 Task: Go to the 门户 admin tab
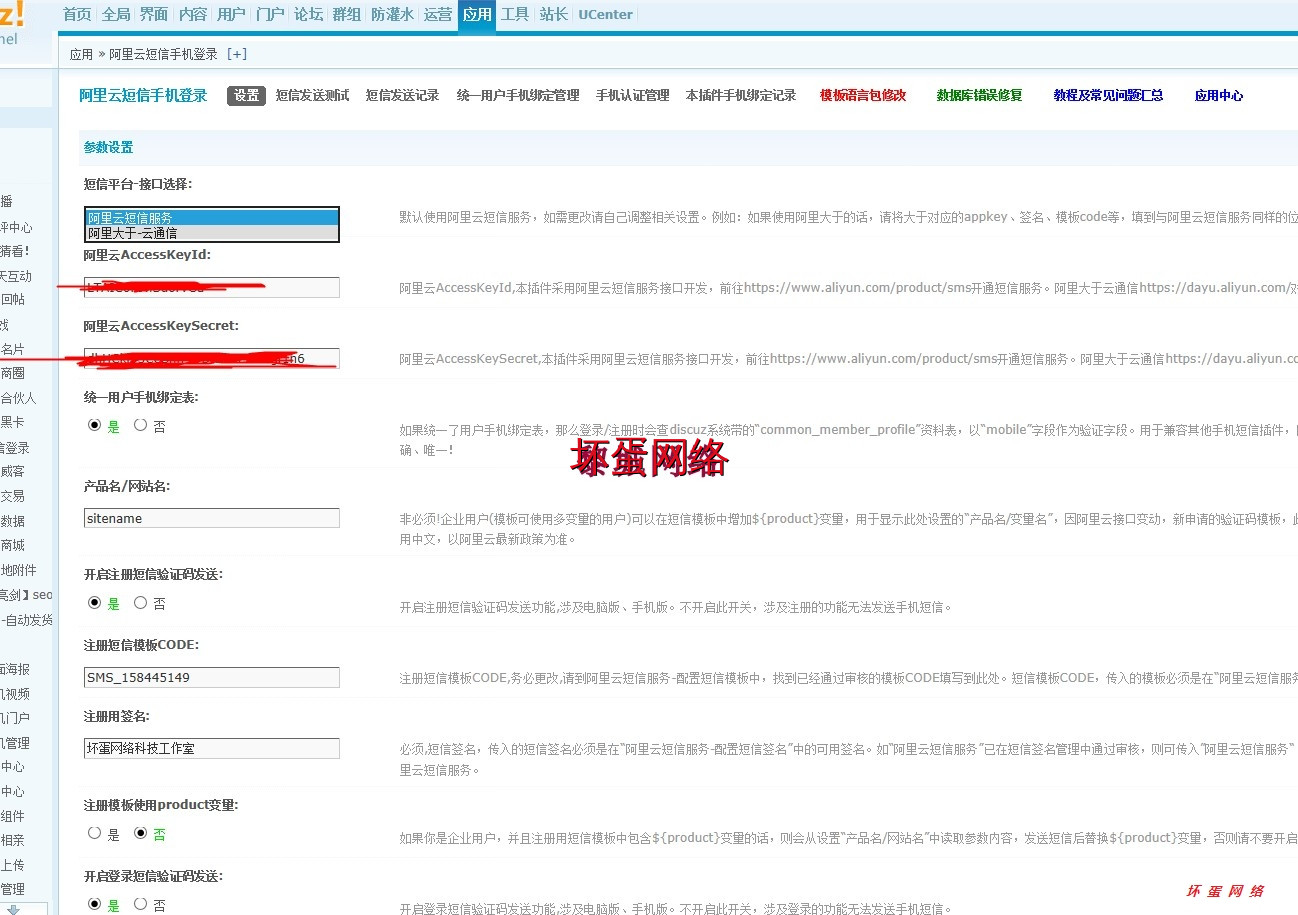click(x=270, y=14)
